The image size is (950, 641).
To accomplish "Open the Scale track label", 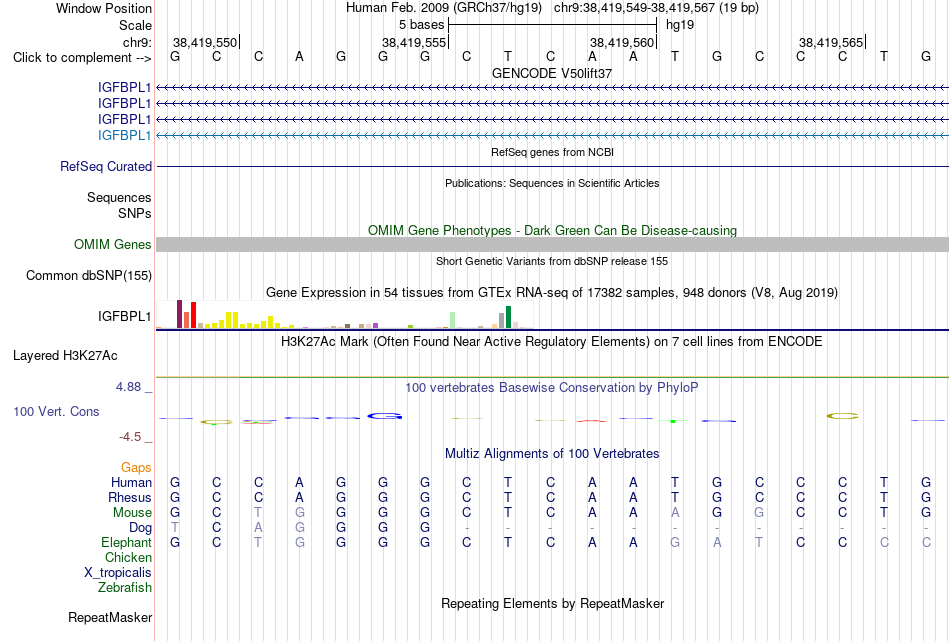I will click(135, 25).
